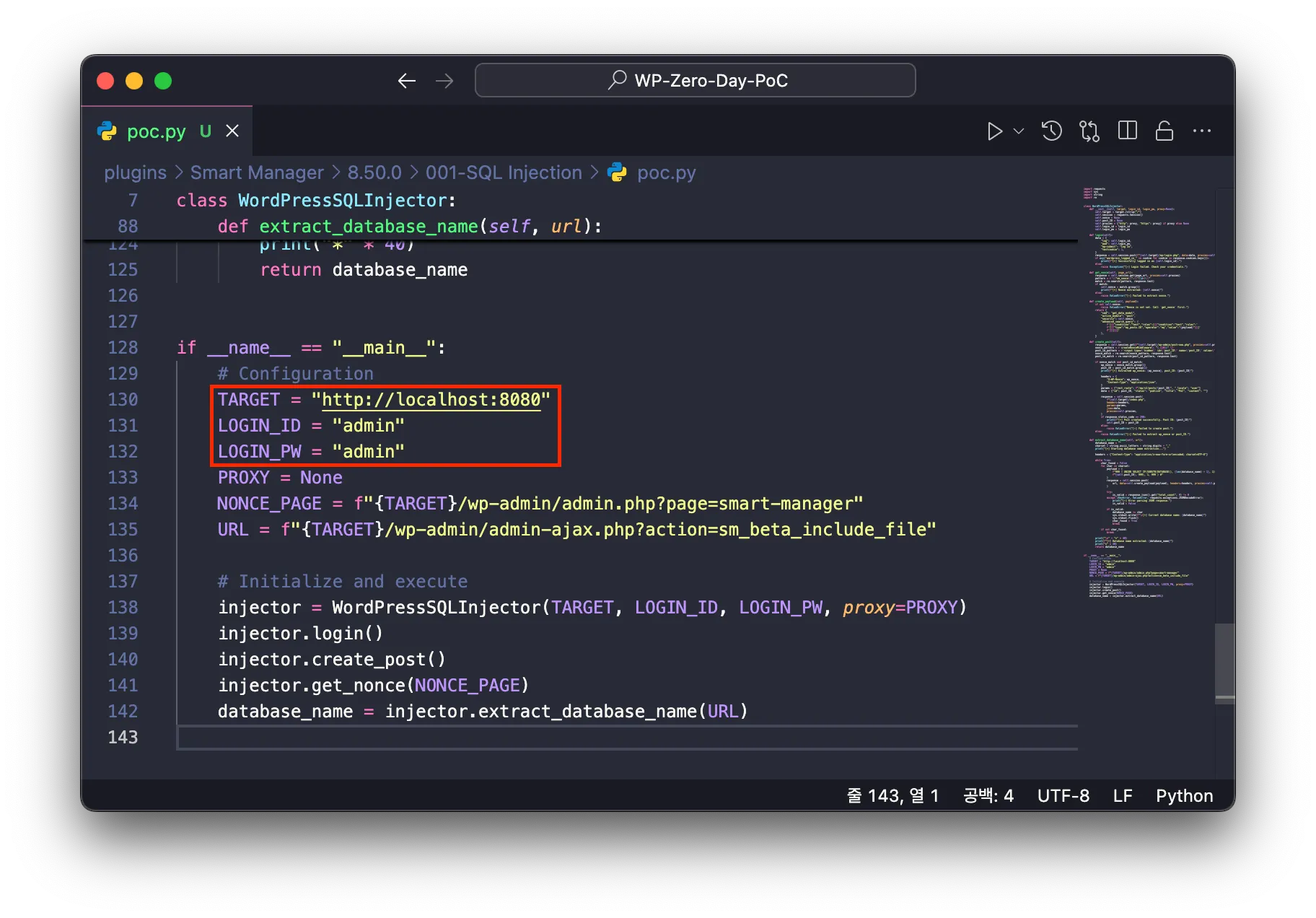Image resolution: width=1316 pixels, height=918 pixels.
Task: Click the poc.py breadcrumb item
Action: click(667, 173)
